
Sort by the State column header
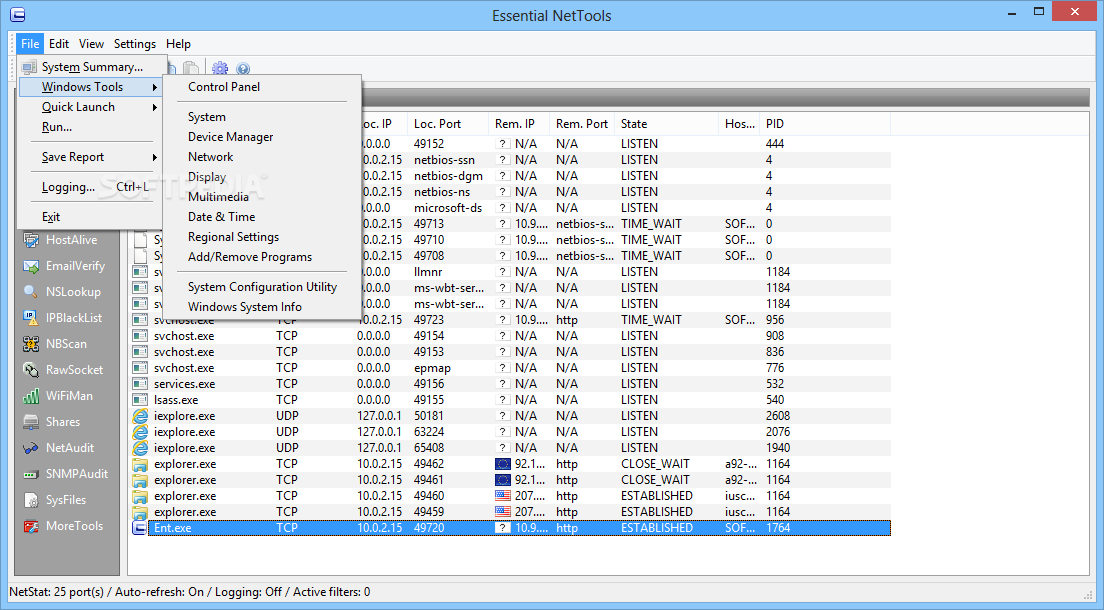coord(666,124)
